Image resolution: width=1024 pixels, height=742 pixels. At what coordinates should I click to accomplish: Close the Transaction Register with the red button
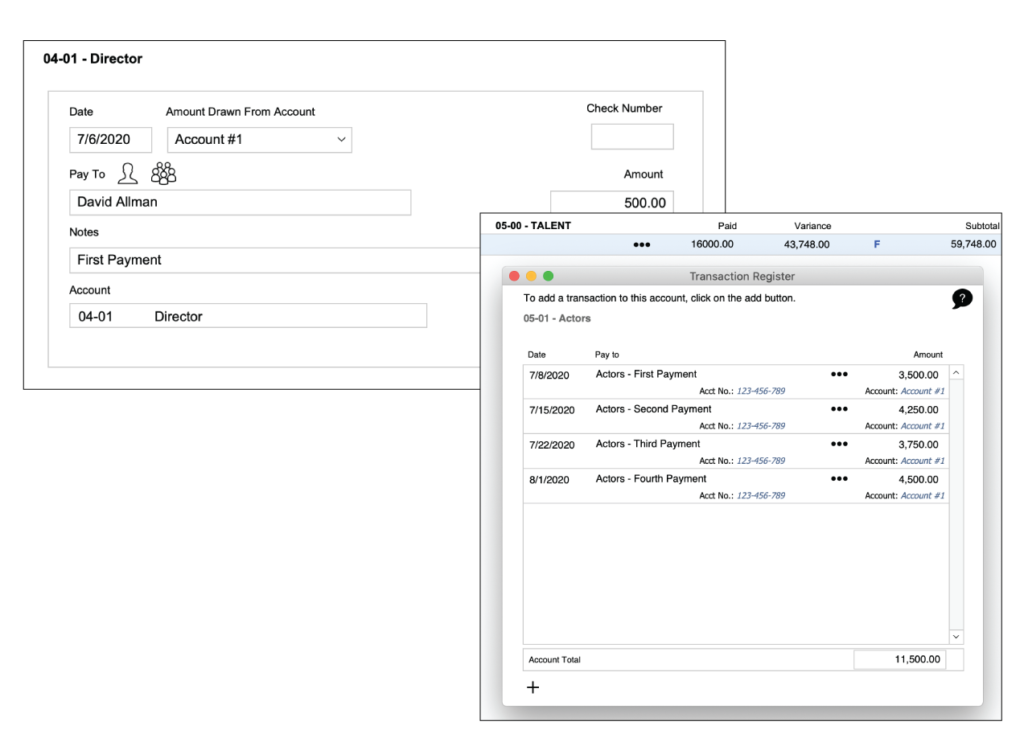514,276
